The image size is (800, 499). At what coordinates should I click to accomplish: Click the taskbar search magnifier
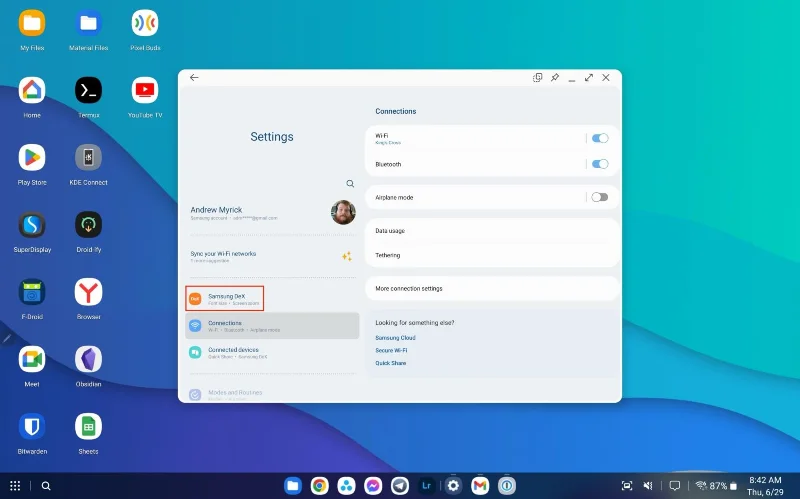[46, 486]
